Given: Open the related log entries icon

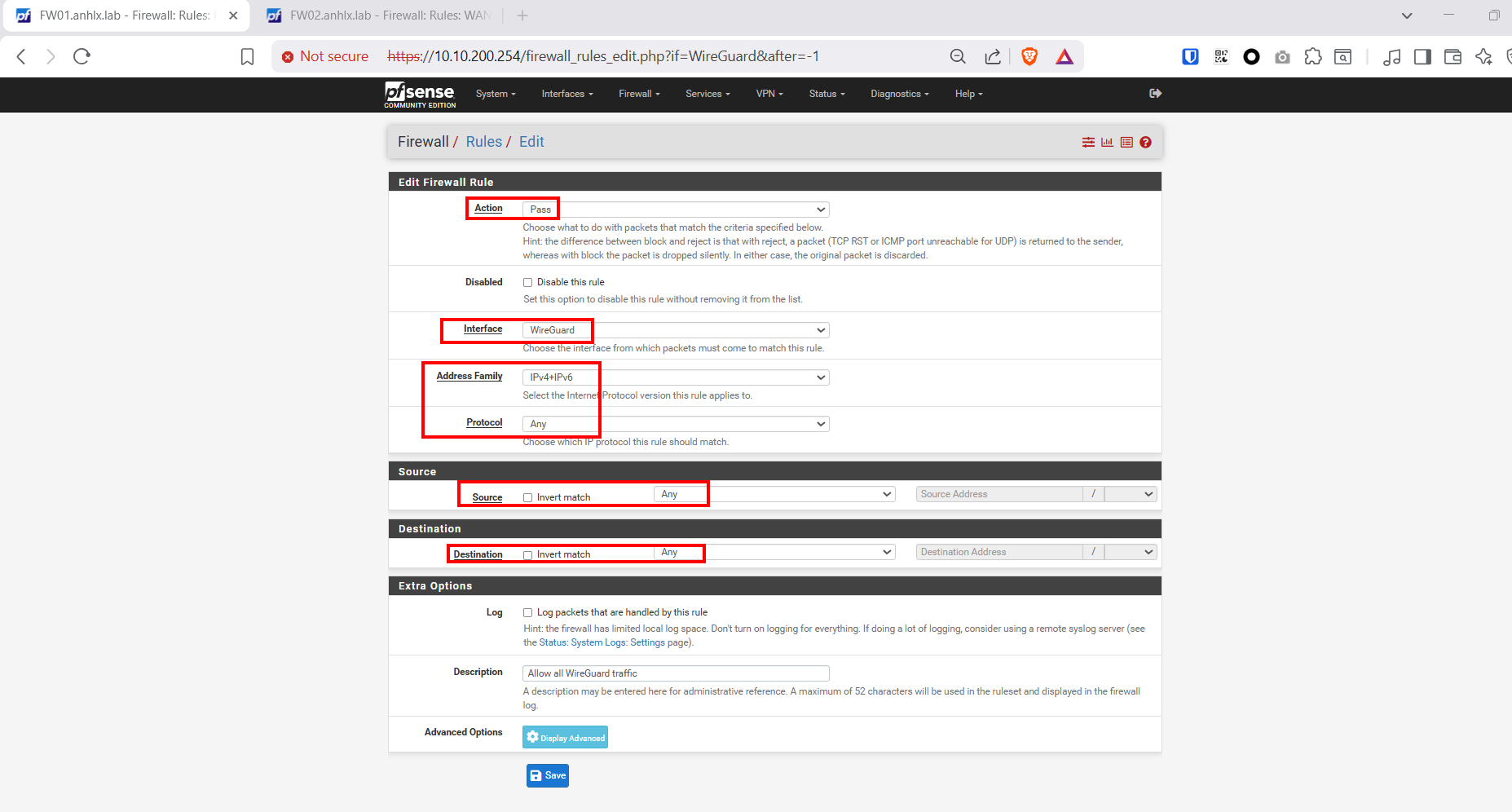Looking at the screenshot, I should coord(1126,143).
